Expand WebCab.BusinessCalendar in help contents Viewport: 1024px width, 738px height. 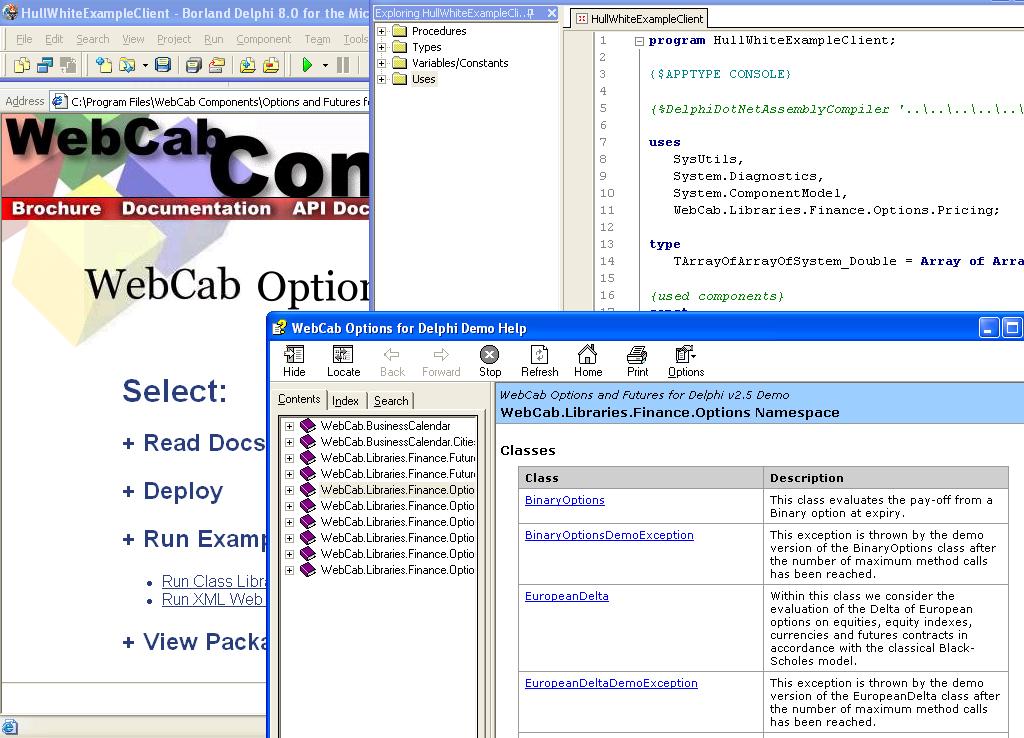click(x=289, y=426)
